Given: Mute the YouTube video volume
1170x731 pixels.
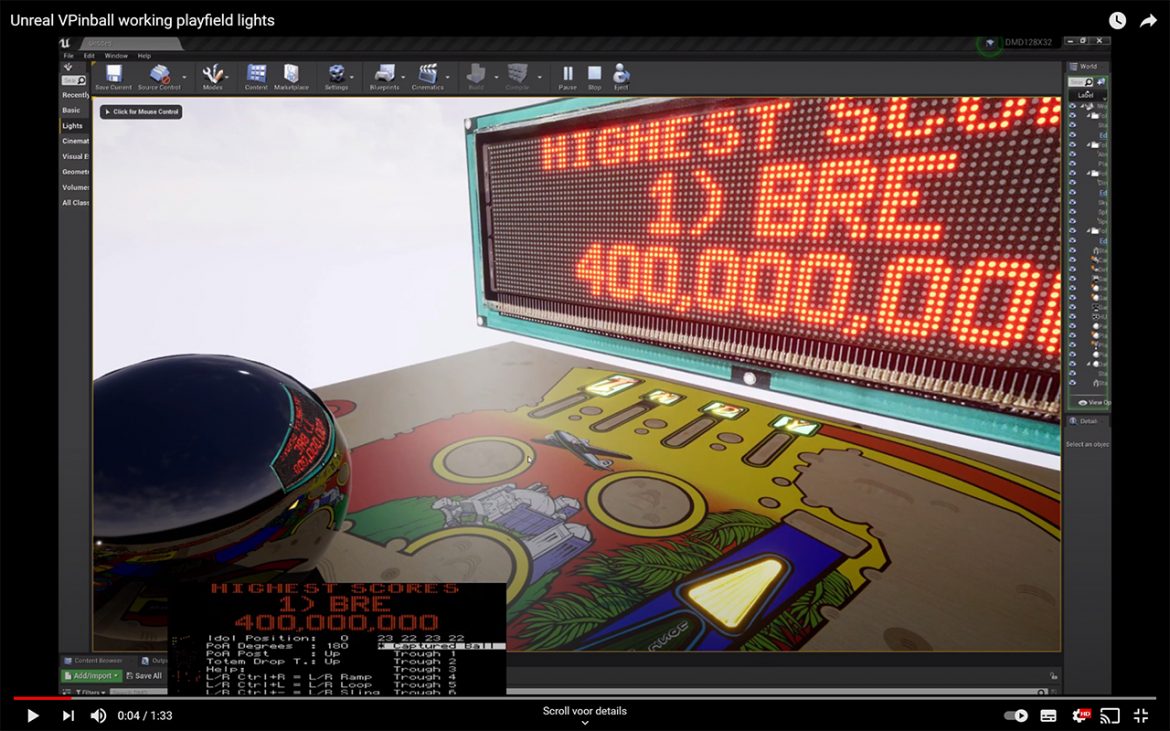Looking at the screenshot, I should point(98,715).
